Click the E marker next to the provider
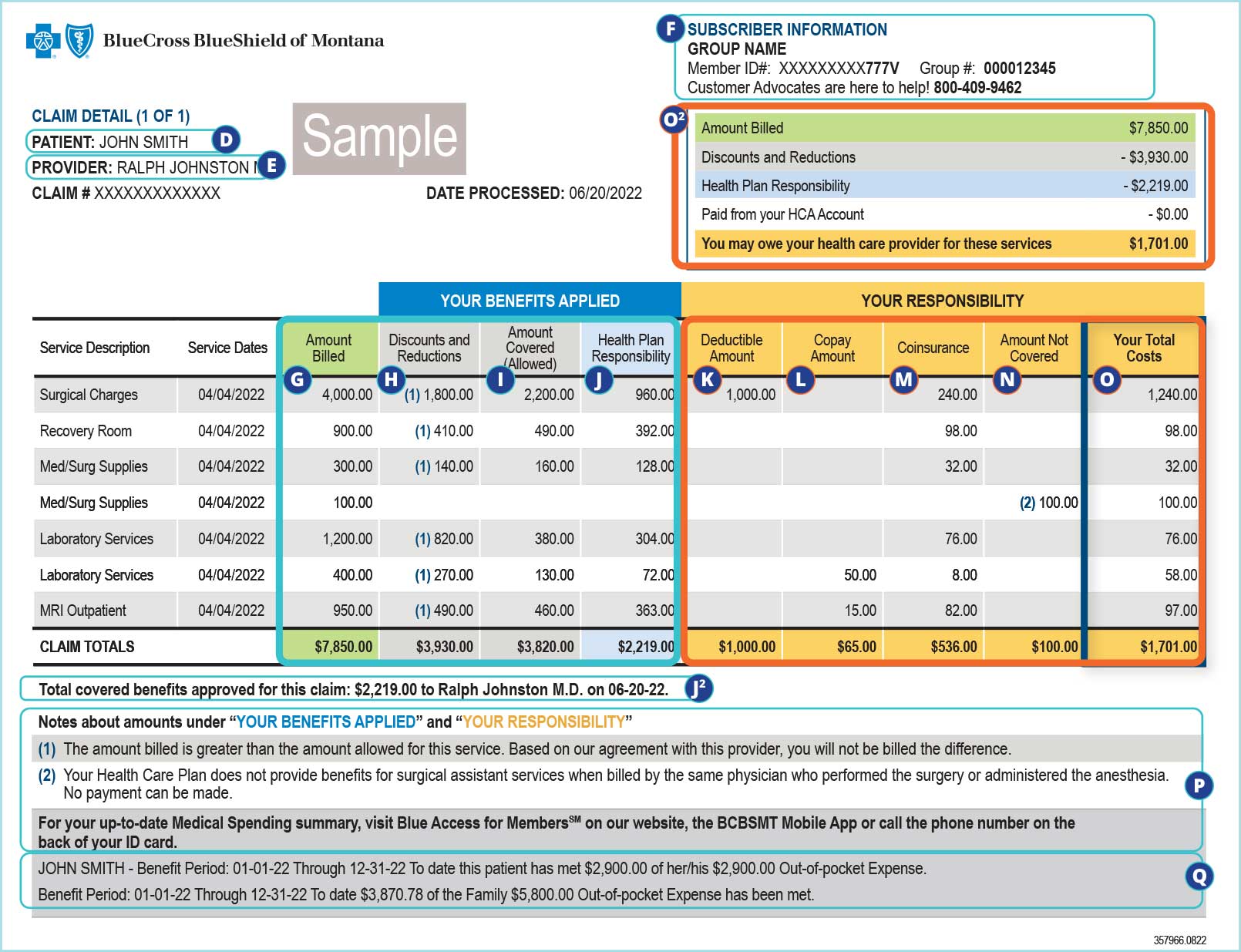Screen dimensions: 1241x952 click(x=271, y=165)
